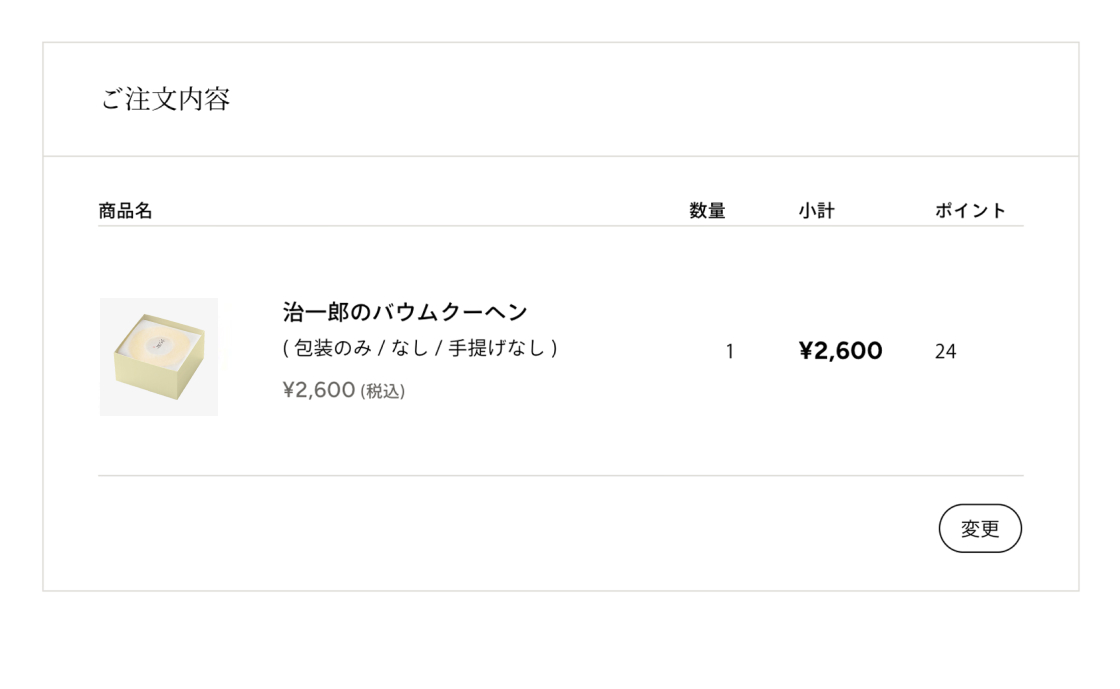
Task: Open the 治一郎のバウムクーヘン product link
Action: coord(404,311)
